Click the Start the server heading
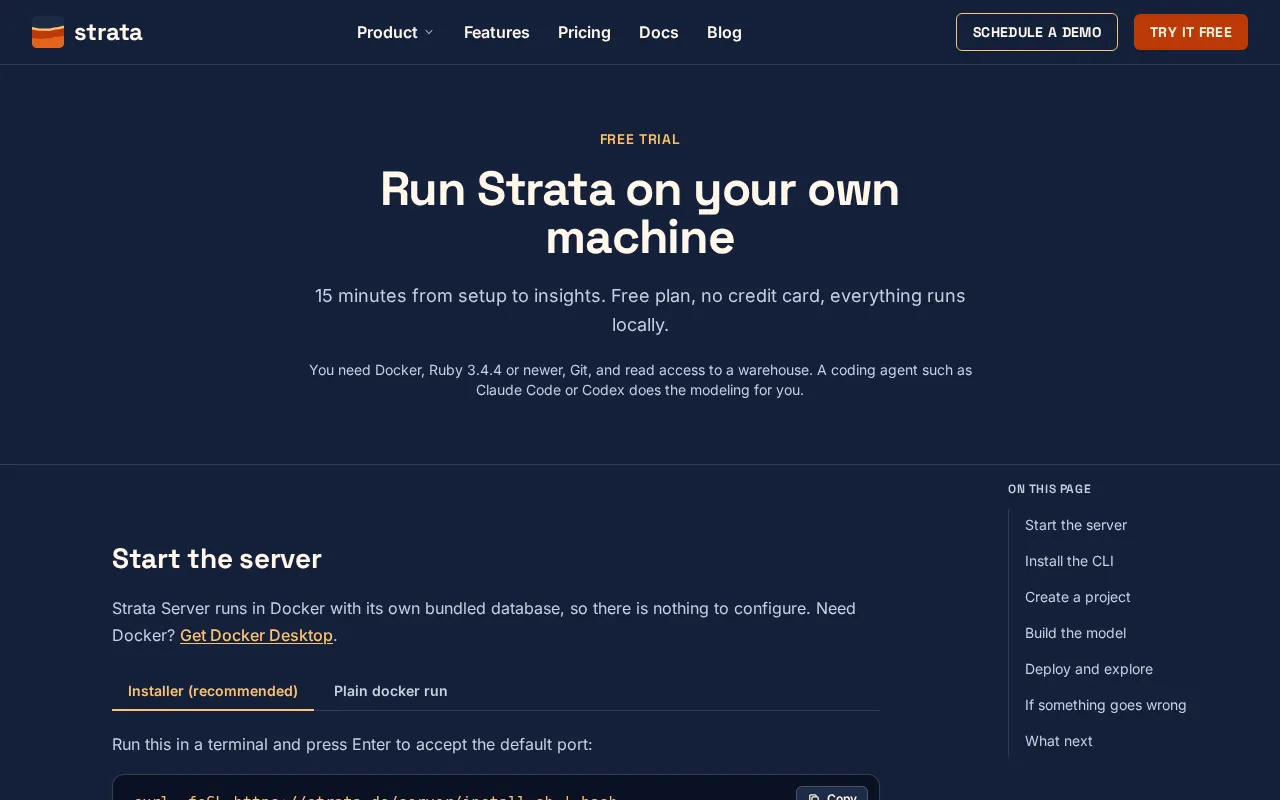Viewport: 1280px width, 800px height. pos(217,559)
